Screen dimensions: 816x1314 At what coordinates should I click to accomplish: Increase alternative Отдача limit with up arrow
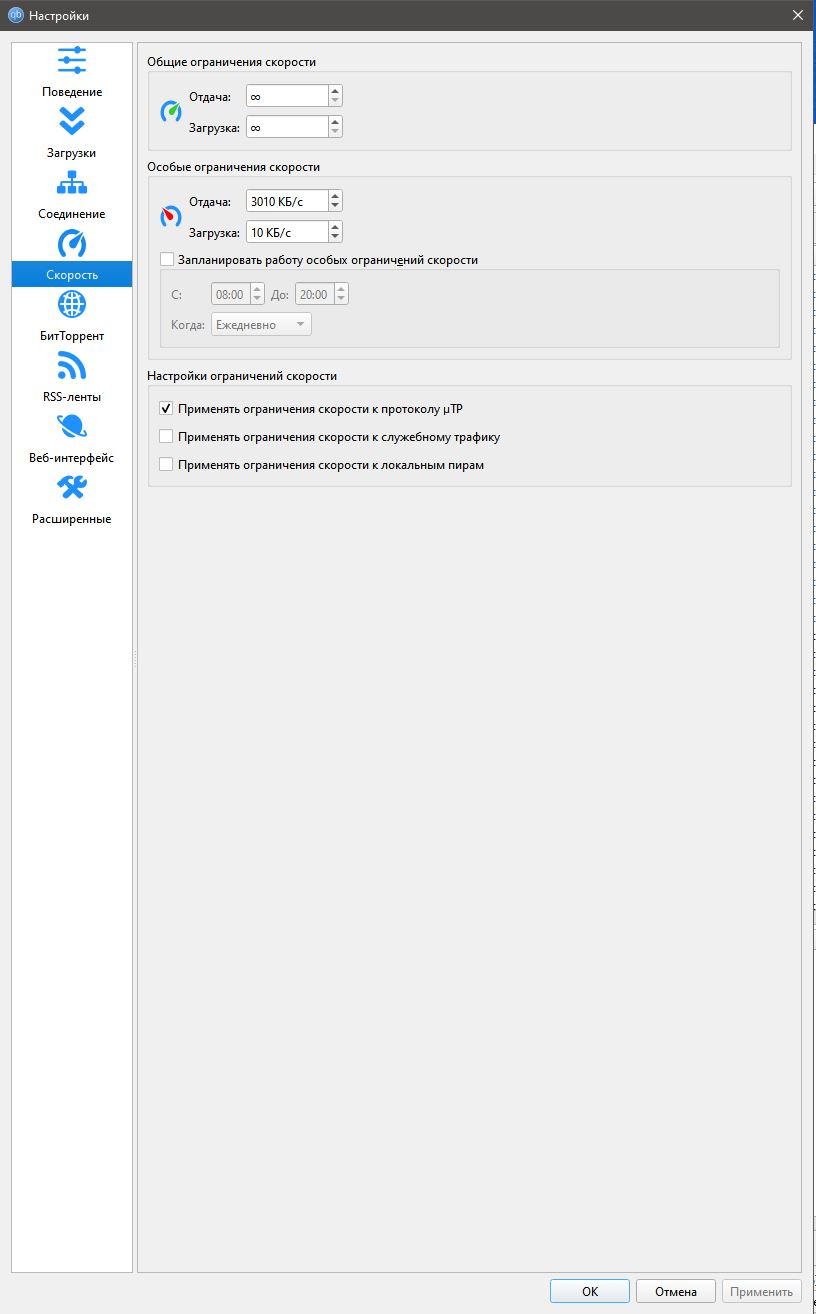click(335, 196)
